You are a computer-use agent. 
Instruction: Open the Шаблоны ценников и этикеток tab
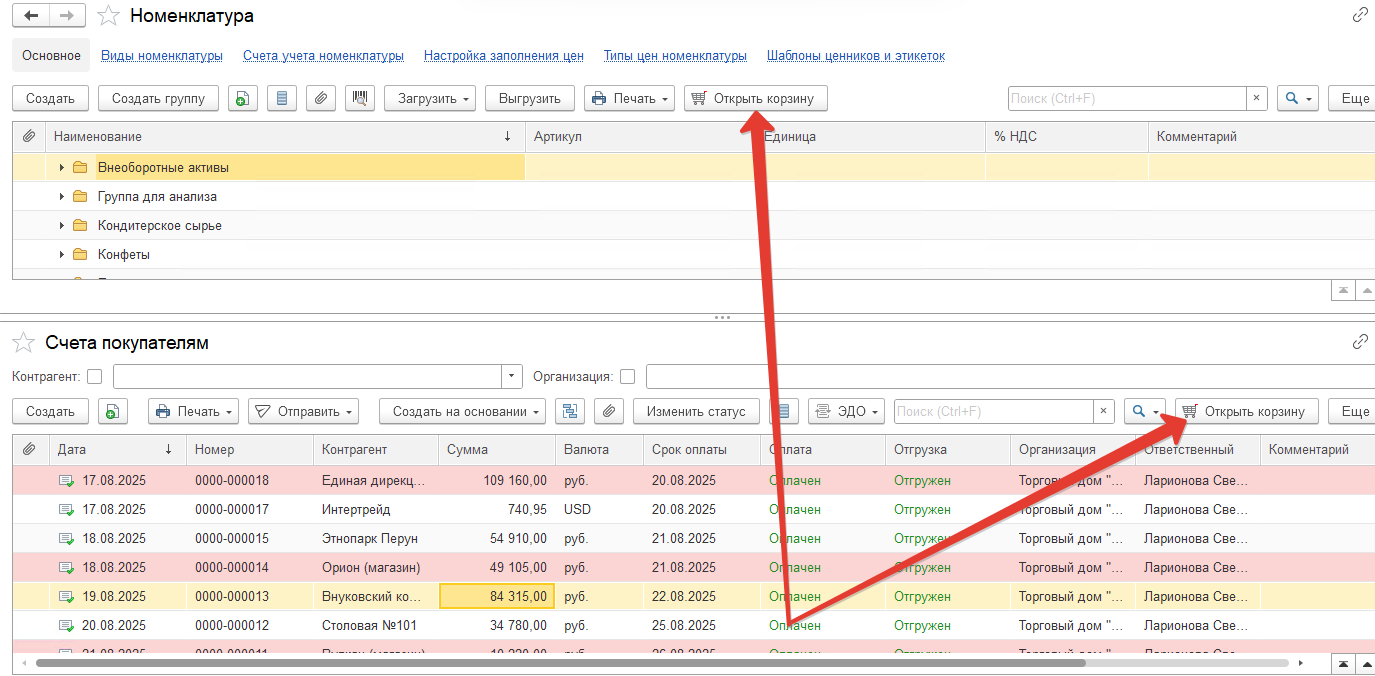(856, 56)
